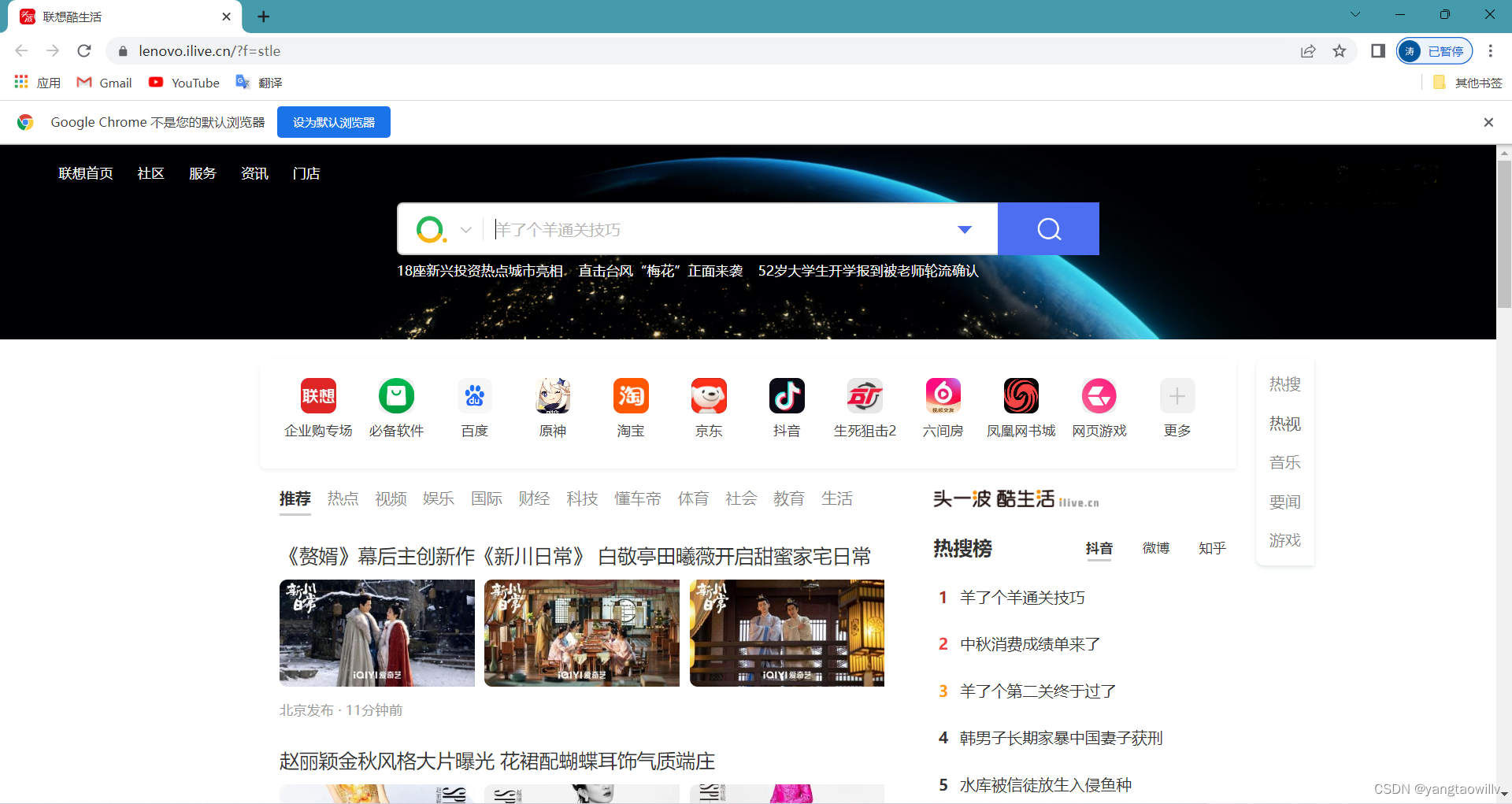Select the 视频 news tab
This screenshot has width=1512, height=804.
[x=391, y=498]
